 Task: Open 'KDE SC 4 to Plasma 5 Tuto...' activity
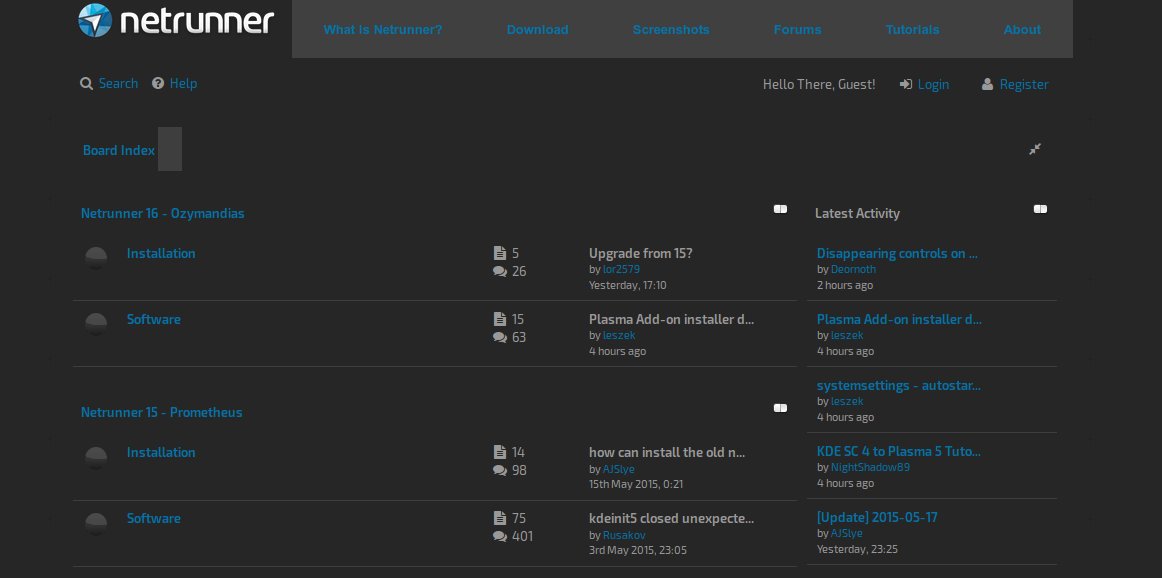(x=898, y=451)
